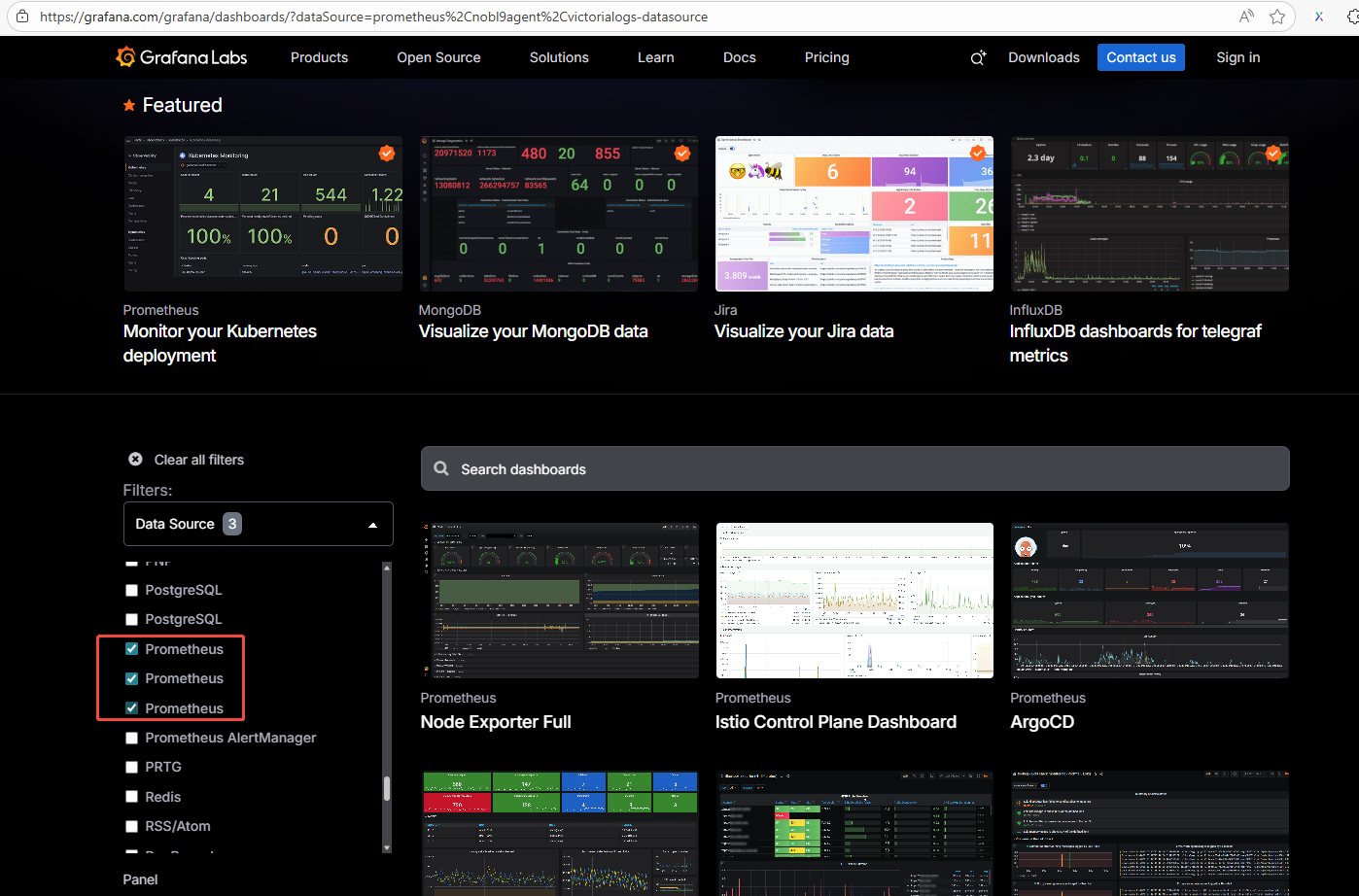The image size is (1359, 896).
Task: Click the magnifier icon in dashboard search
Action: (441, 468)
